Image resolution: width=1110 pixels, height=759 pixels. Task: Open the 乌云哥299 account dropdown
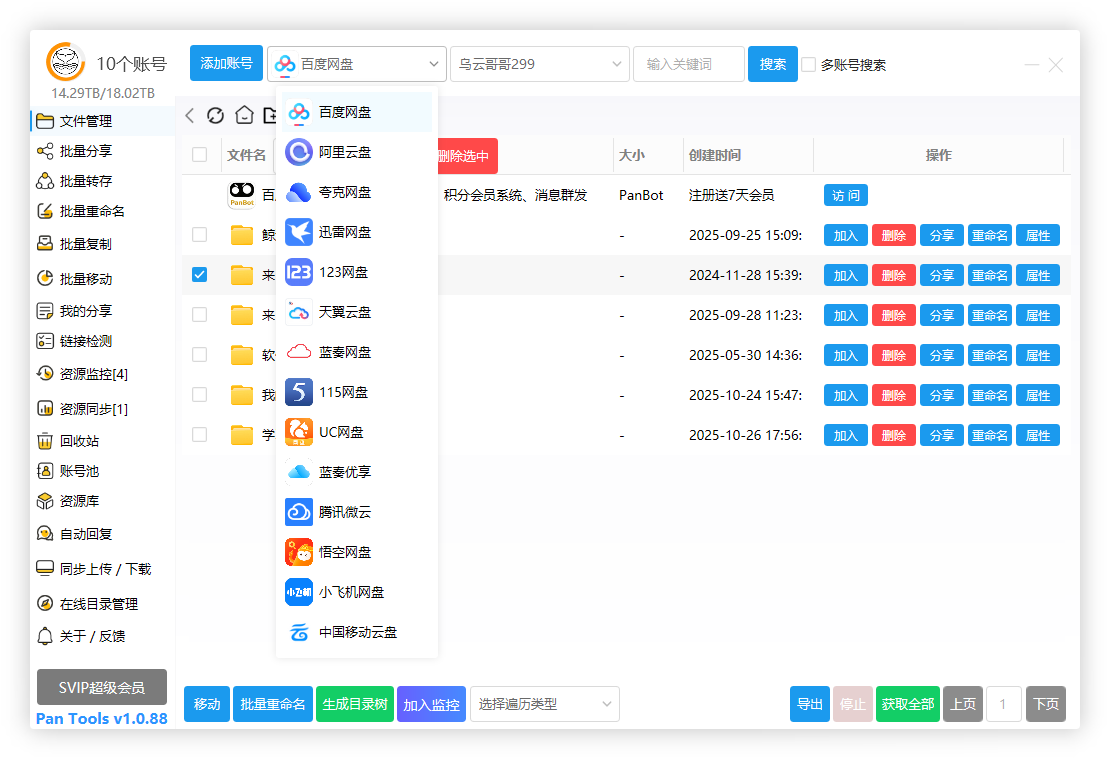(x=539, y=63)
